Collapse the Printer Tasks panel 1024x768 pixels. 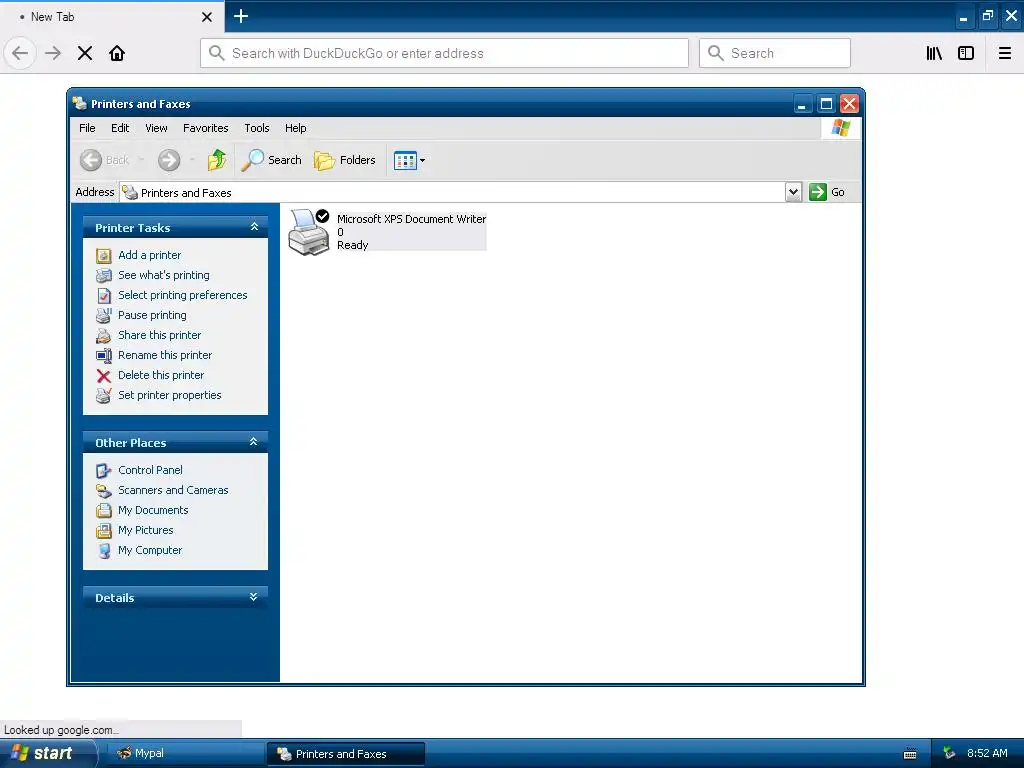(x=254, y=227)
